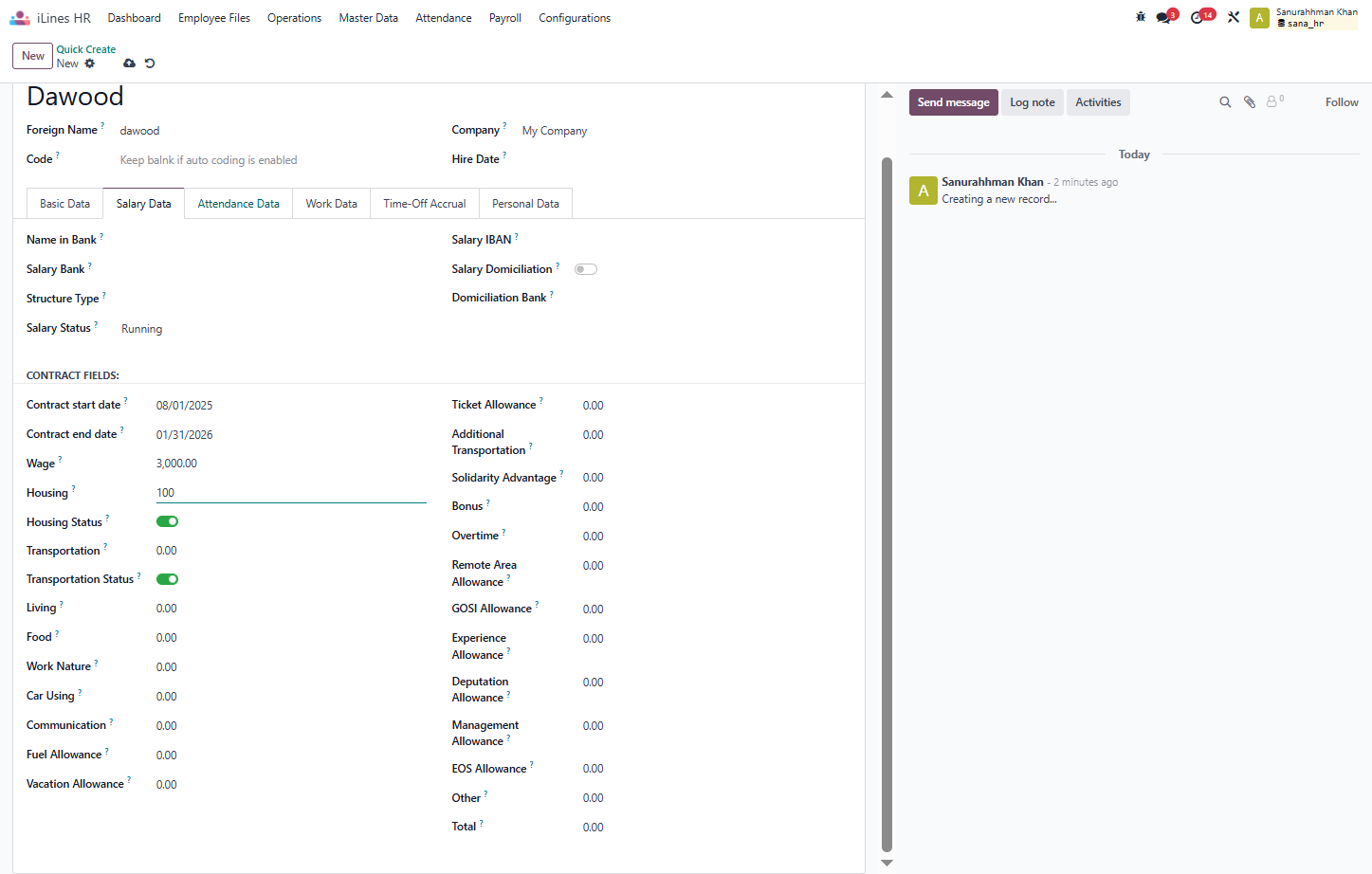Search messages with the chatter magnifier icon

point(1225,102)
